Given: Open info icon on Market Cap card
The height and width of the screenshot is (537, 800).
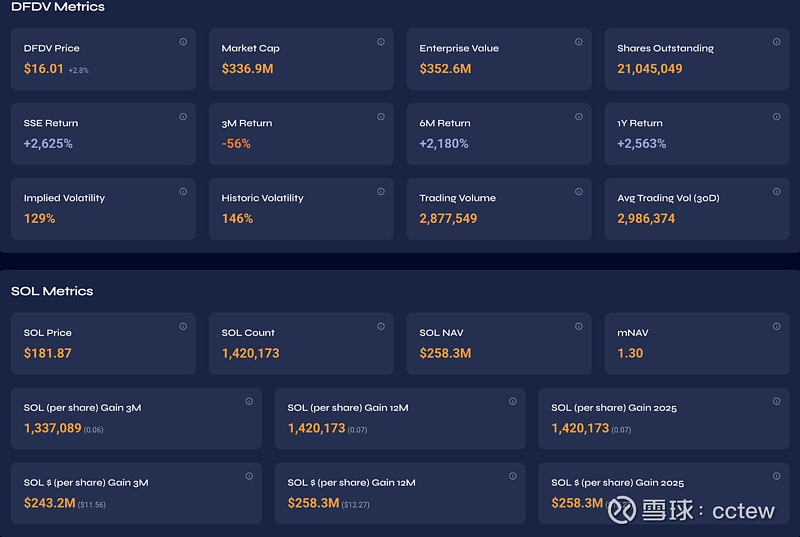Looking at the screenshot, I should click(x=381, y=42).
